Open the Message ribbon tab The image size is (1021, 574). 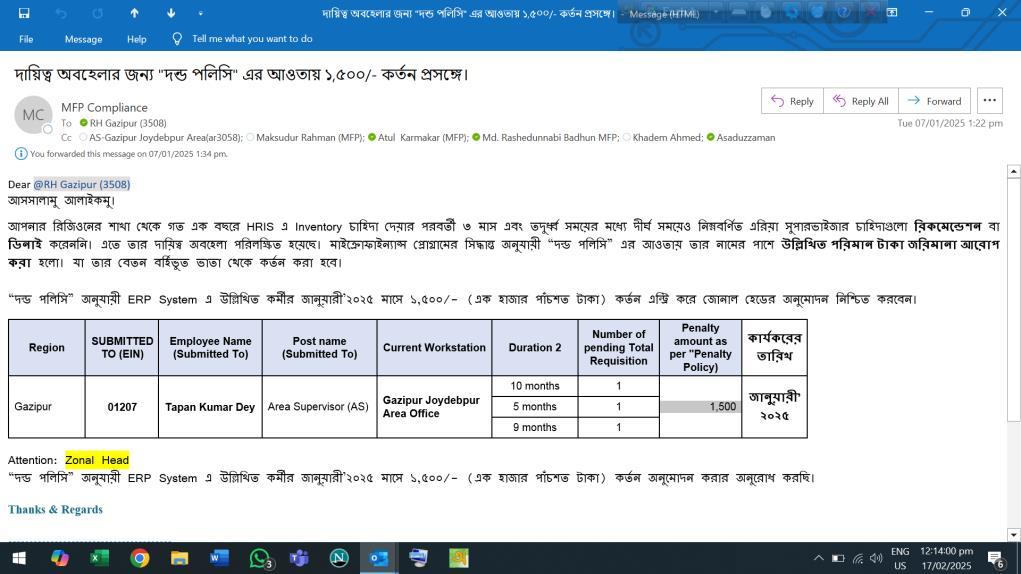[83, 39]
